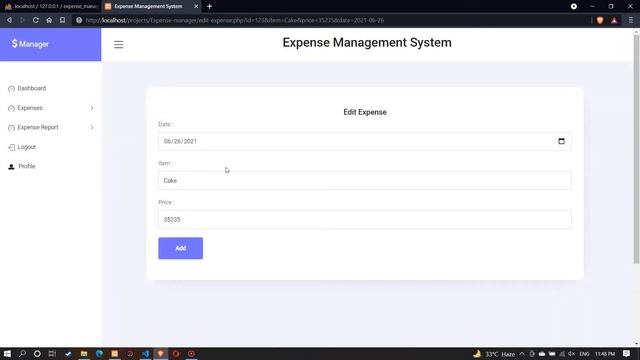Click the Add button

[180, 248]
